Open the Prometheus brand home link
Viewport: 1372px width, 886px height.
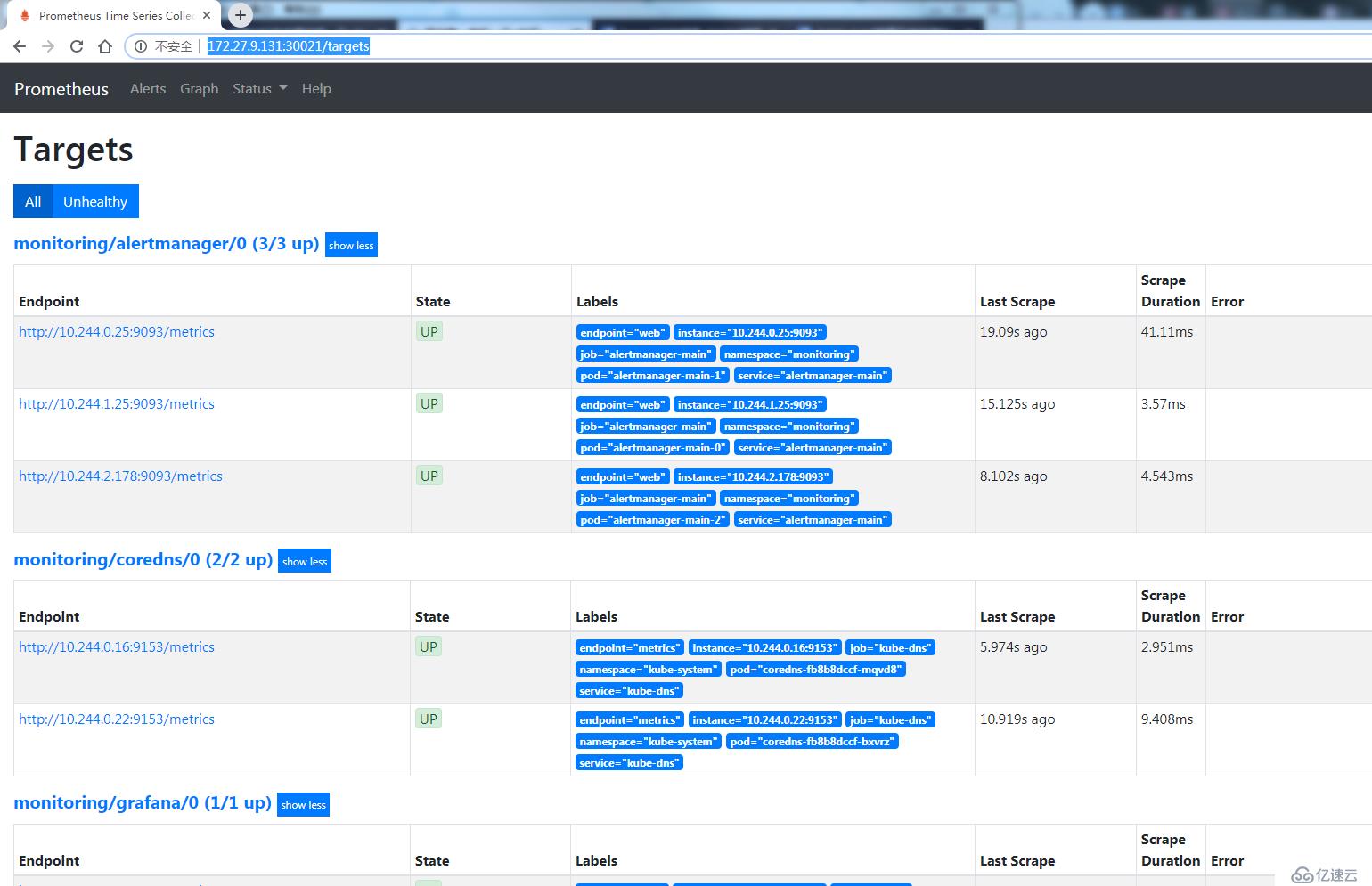61,89
